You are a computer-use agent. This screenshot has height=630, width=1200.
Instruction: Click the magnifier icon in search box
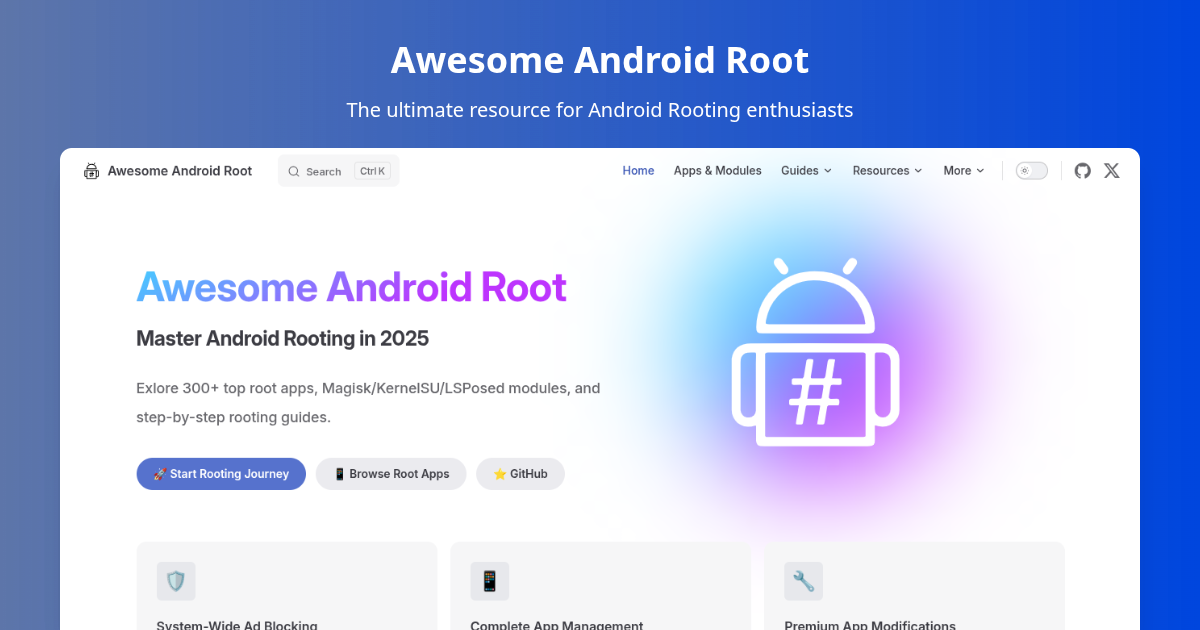point(294,172)
